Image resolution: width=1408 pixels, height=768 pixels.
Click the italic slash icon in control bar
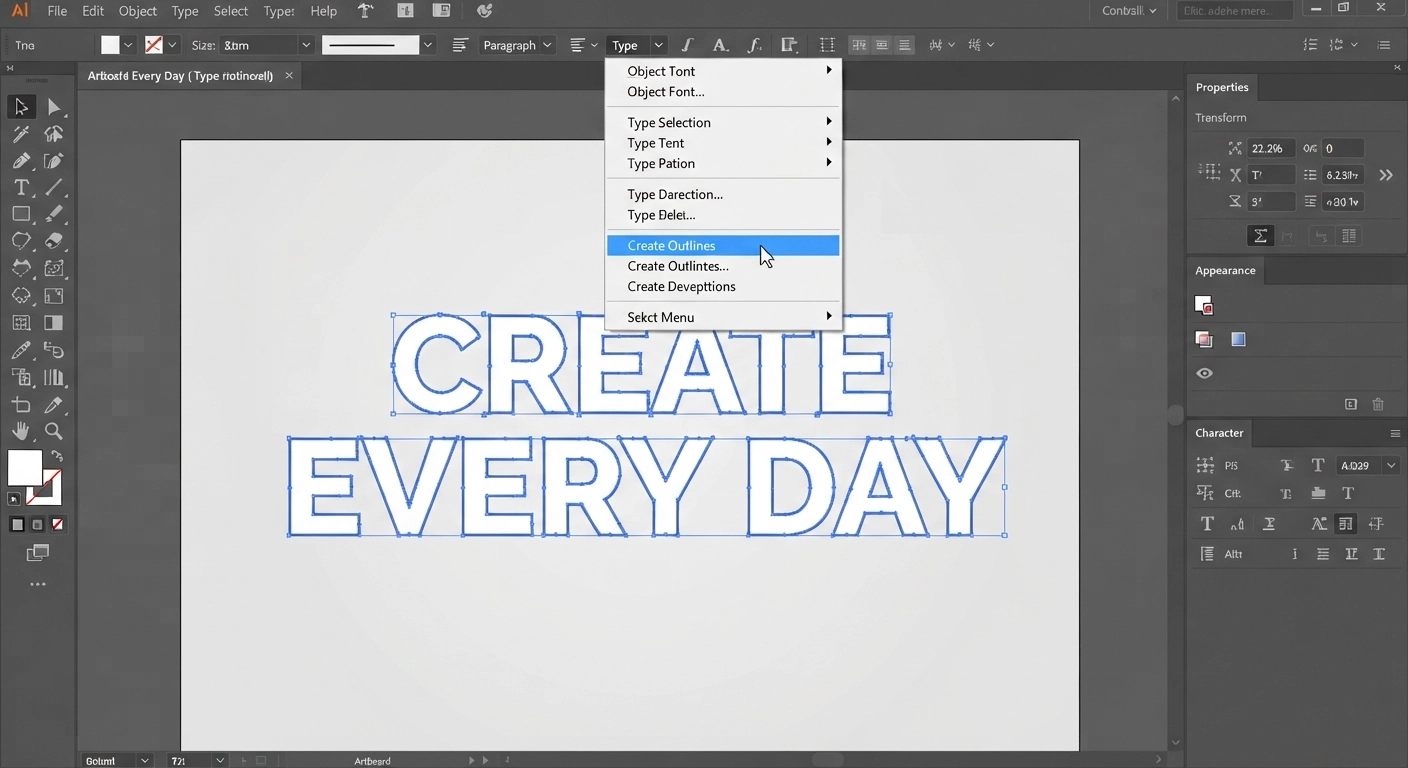coord(687,45)
